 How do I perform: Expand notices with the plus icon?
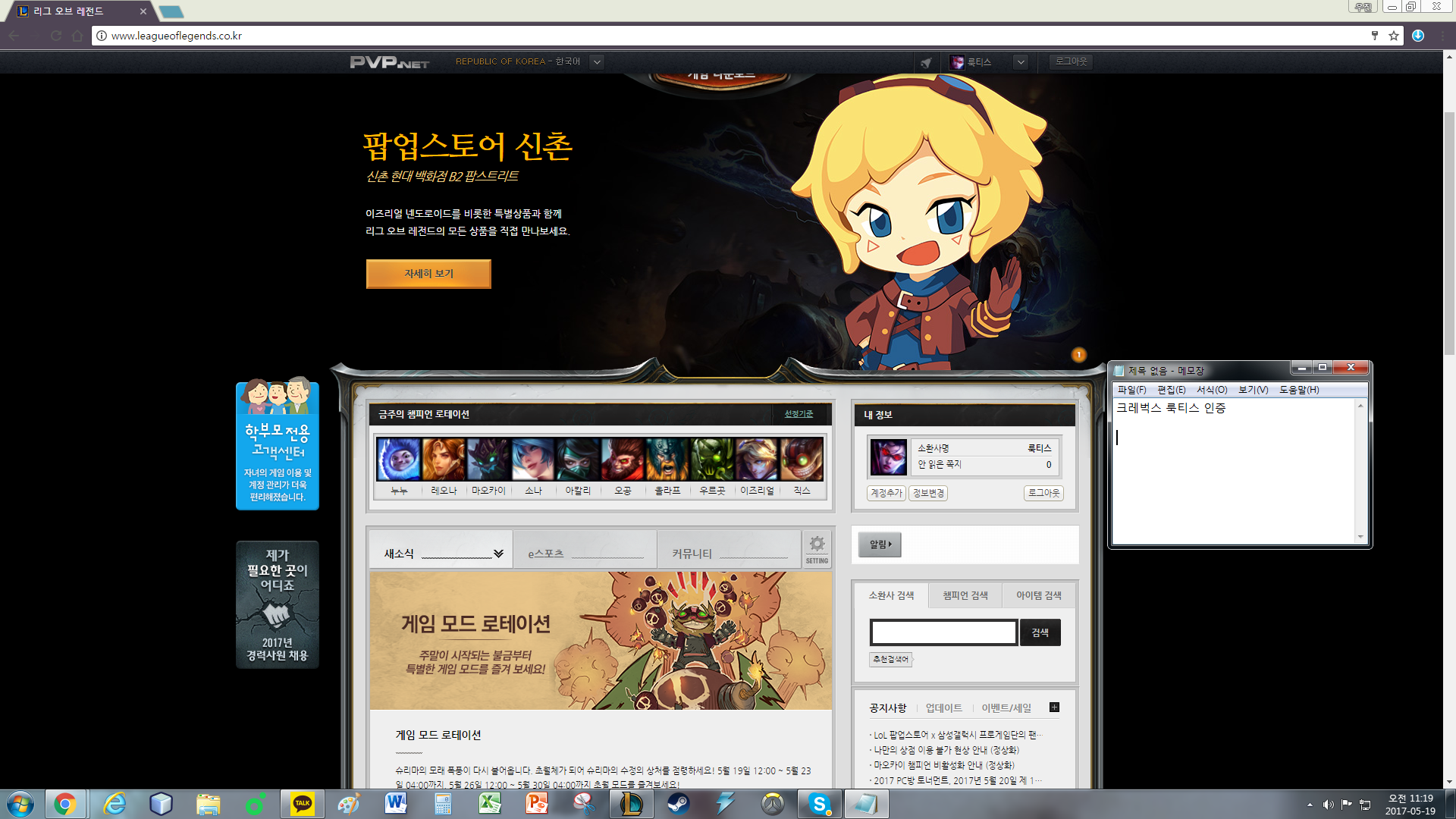(1054, 708)
